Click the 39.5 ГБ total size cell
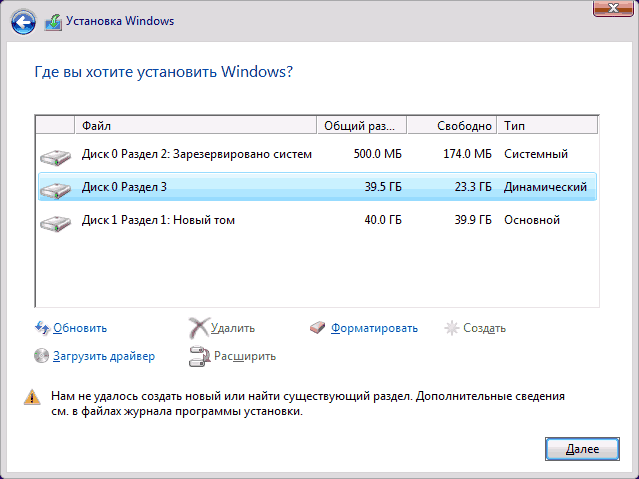The height and width of the screenshot is (479, 639). (x=383, y=187)
